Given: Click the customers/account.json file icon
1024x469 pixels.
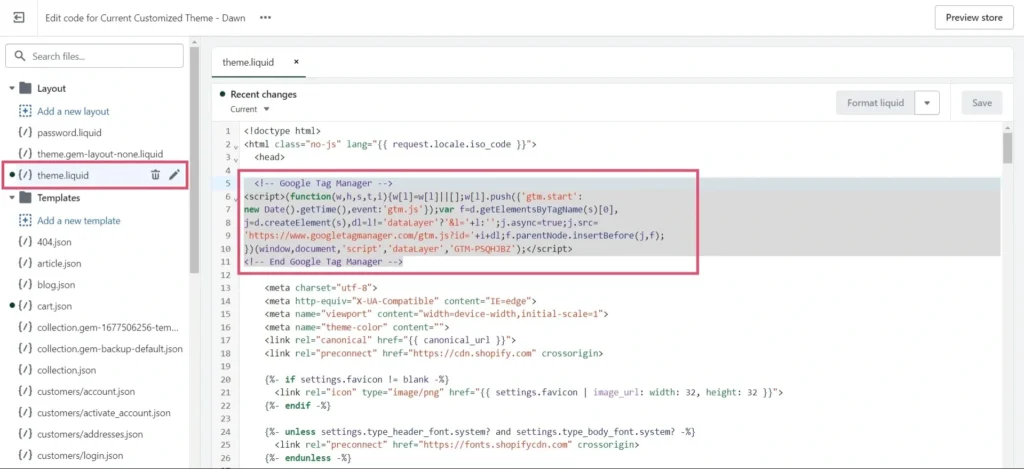Looking at the screenshot, I should [25, 391].
